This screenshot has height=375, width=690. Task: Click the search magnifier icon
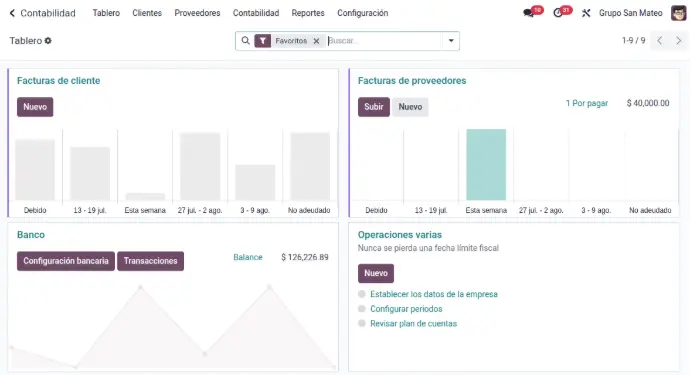pyautogui.click(x=246, y=40)
